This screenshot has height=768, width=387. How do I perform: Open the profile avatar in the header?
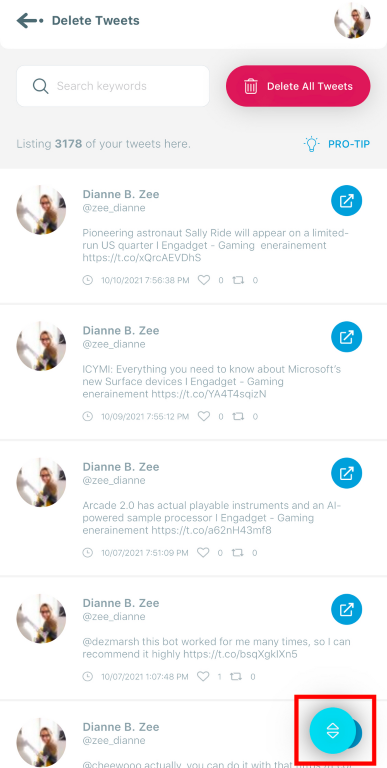click(x=352, y=21)
